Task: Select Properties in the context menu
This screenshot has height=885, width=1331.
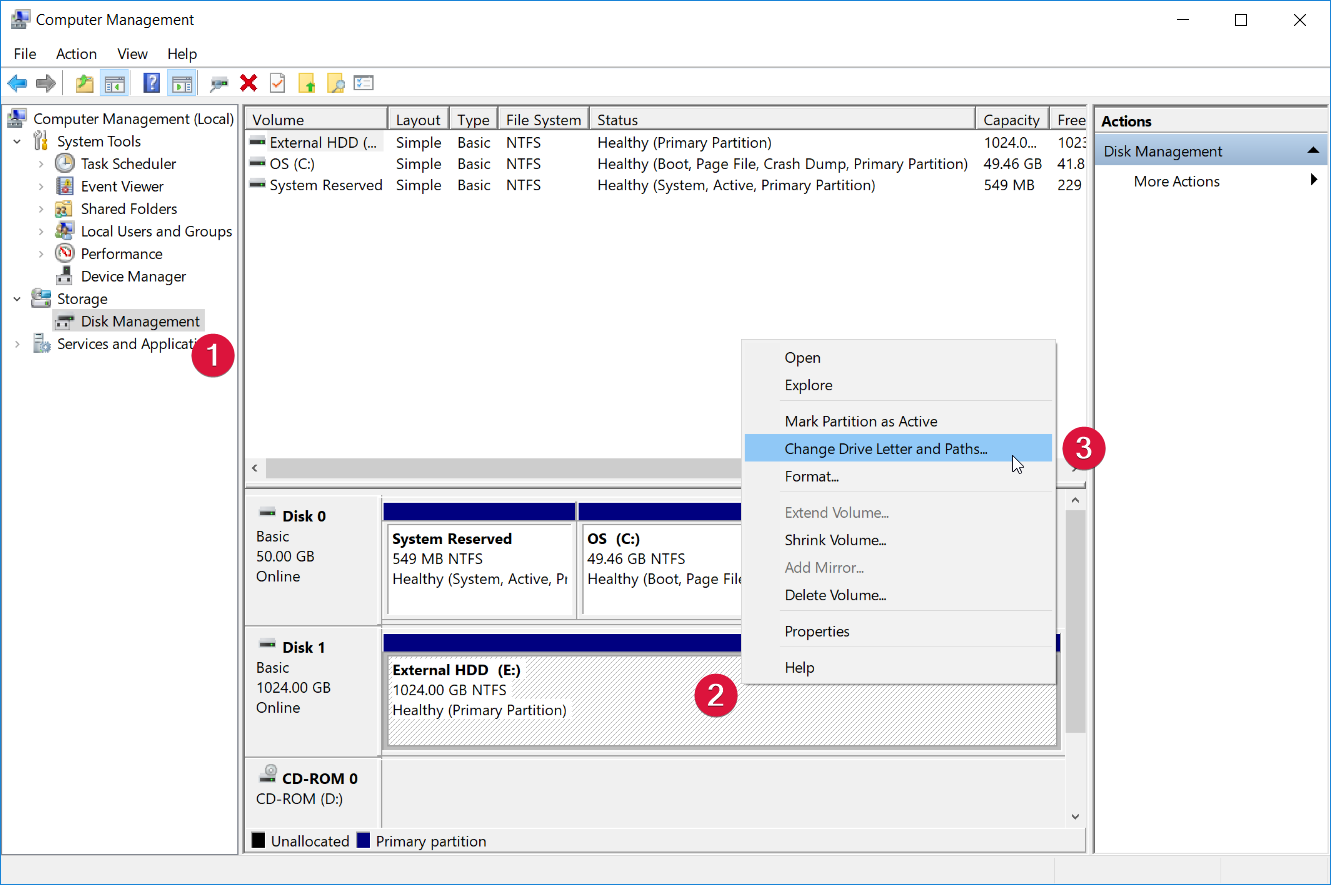Action: coord(898,632)
